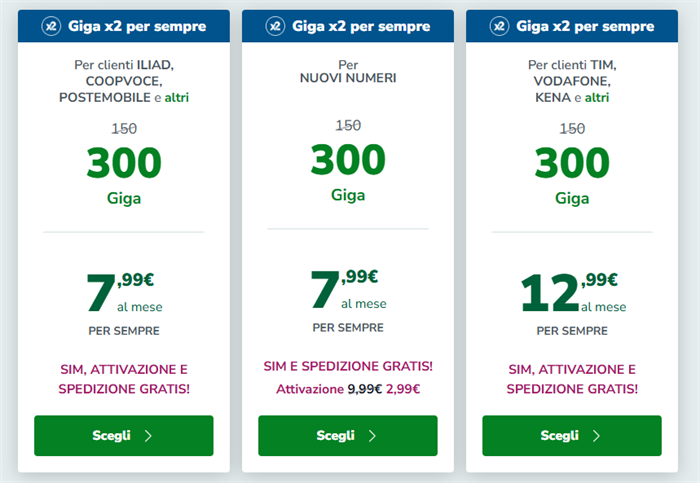Click arrow chevron on NUOVI NUMERI Scegli button
Viewport: 700px width, 483px height.
point(372,436)
